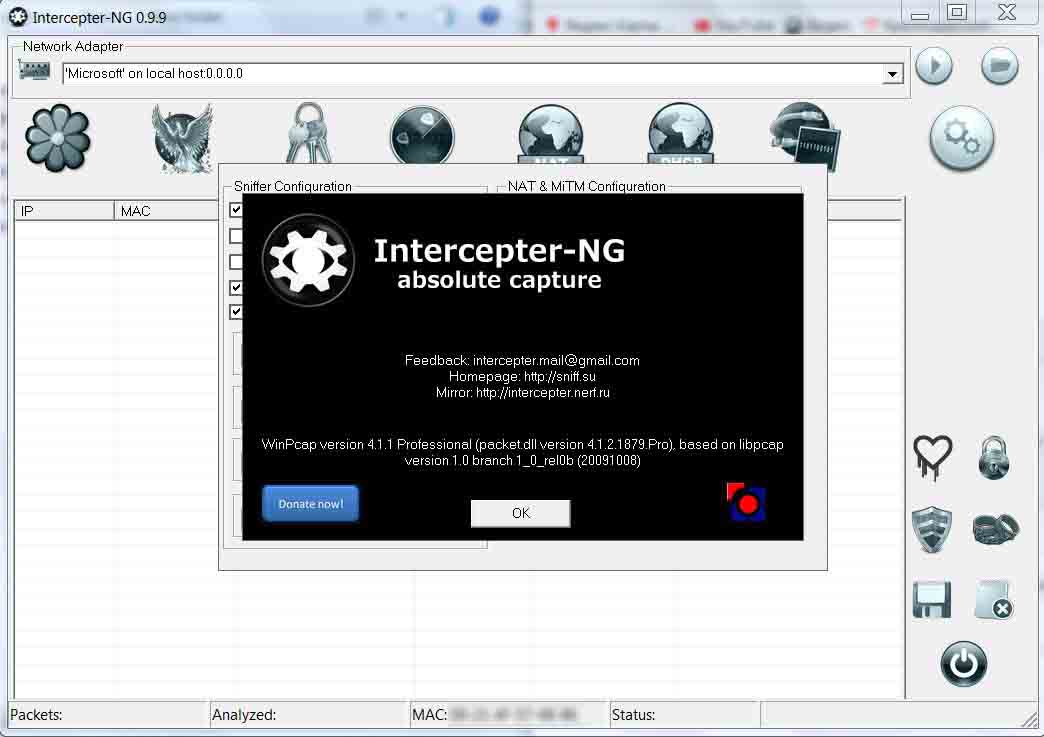Click the IP column header
This screenshot has width=1044, height=737.
click(x=65, y=211)
